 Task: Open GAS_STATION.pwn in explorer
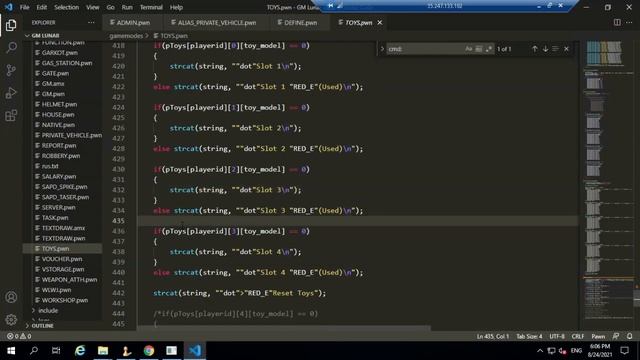click(x=67, y=63)
